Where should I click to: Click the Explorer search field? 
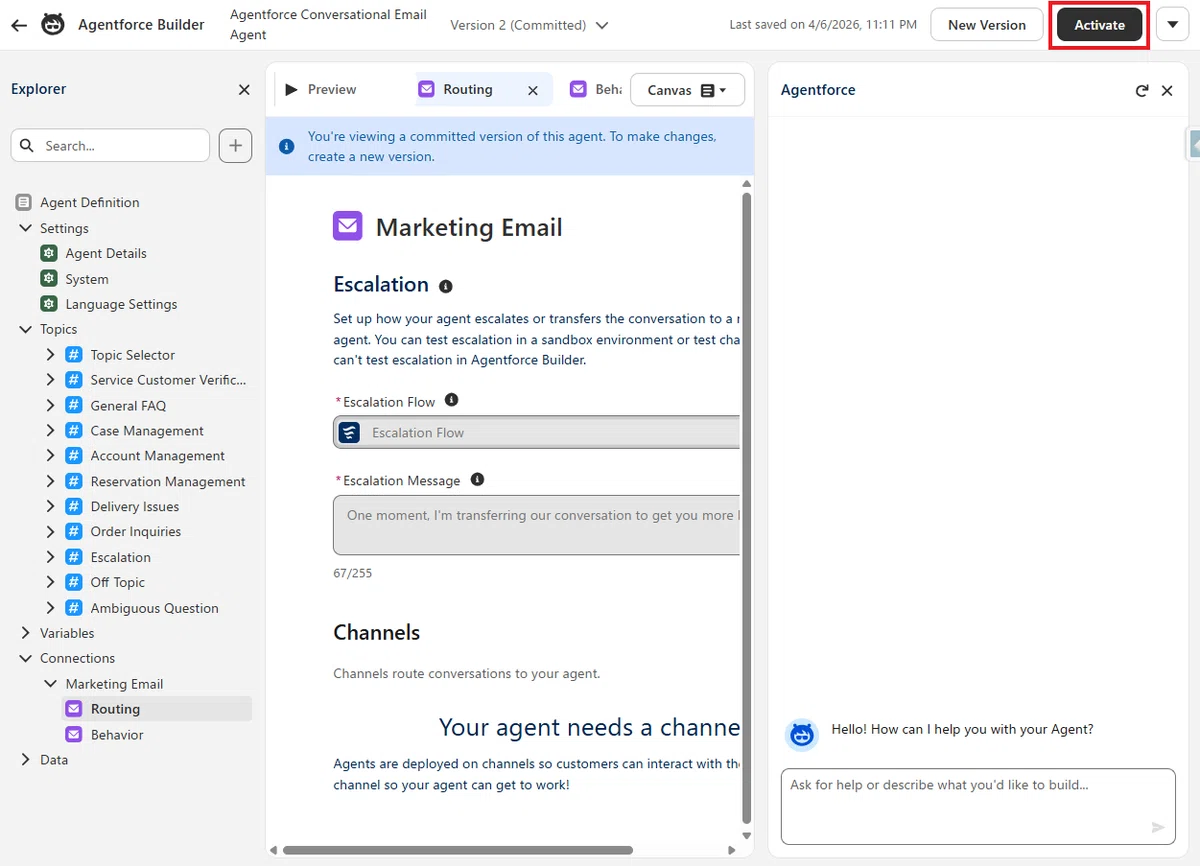(110, 146)
